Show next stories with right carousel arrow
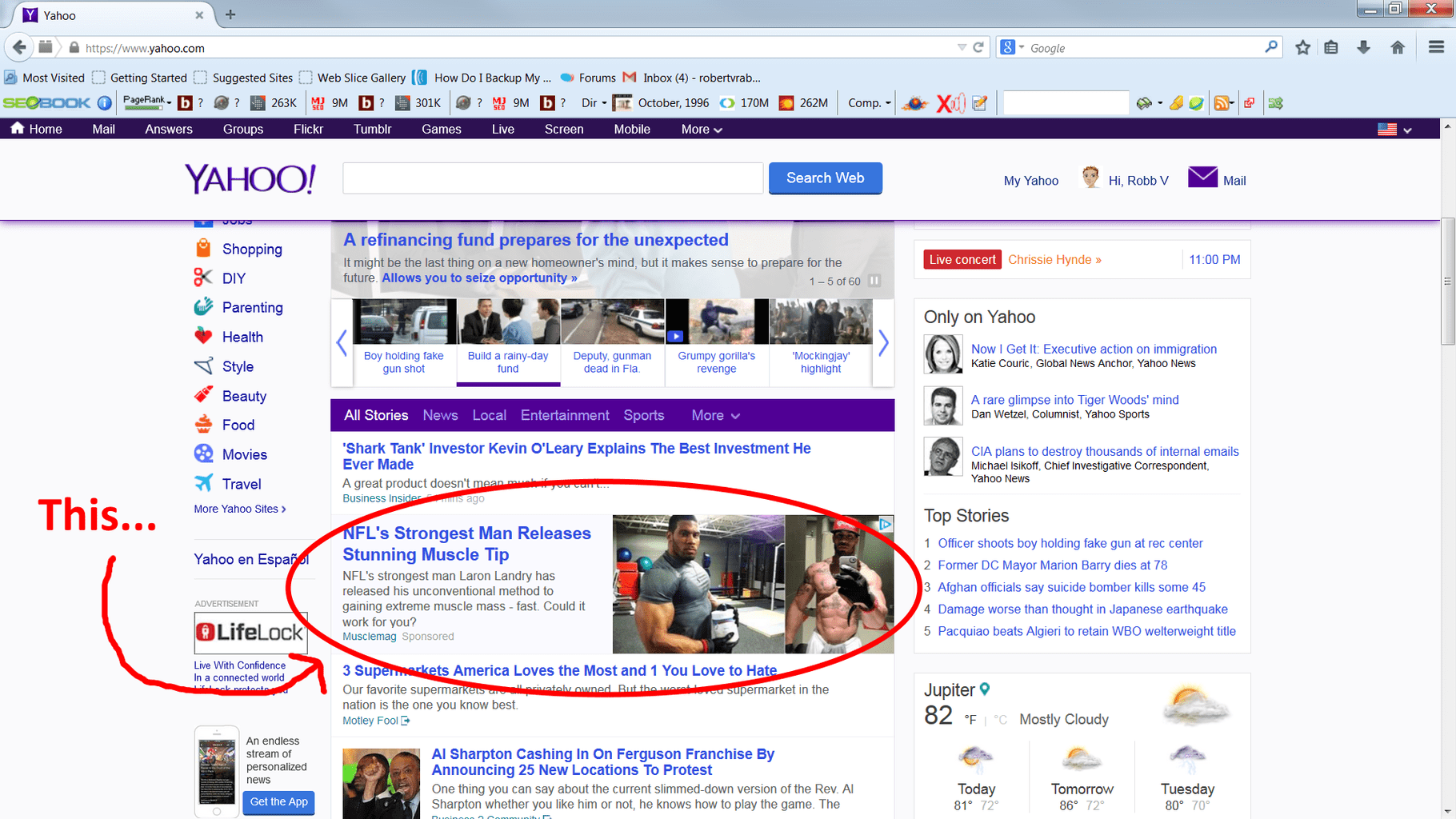 (x=883, y=343)
